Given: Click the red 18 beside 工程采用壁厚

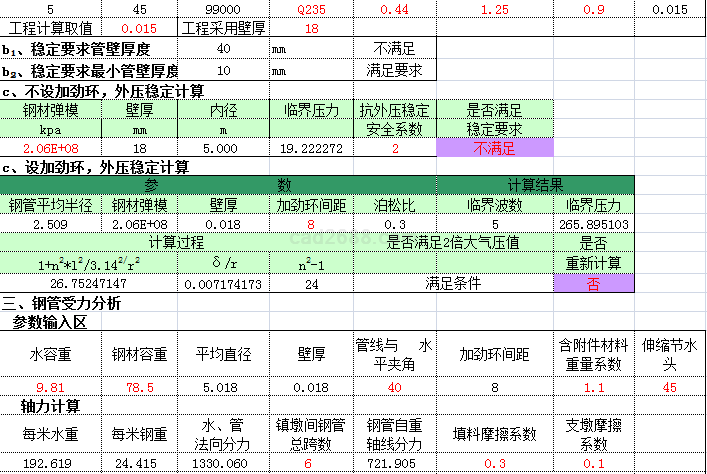Looking at the screenshot, I should click(x=311, y=29).
